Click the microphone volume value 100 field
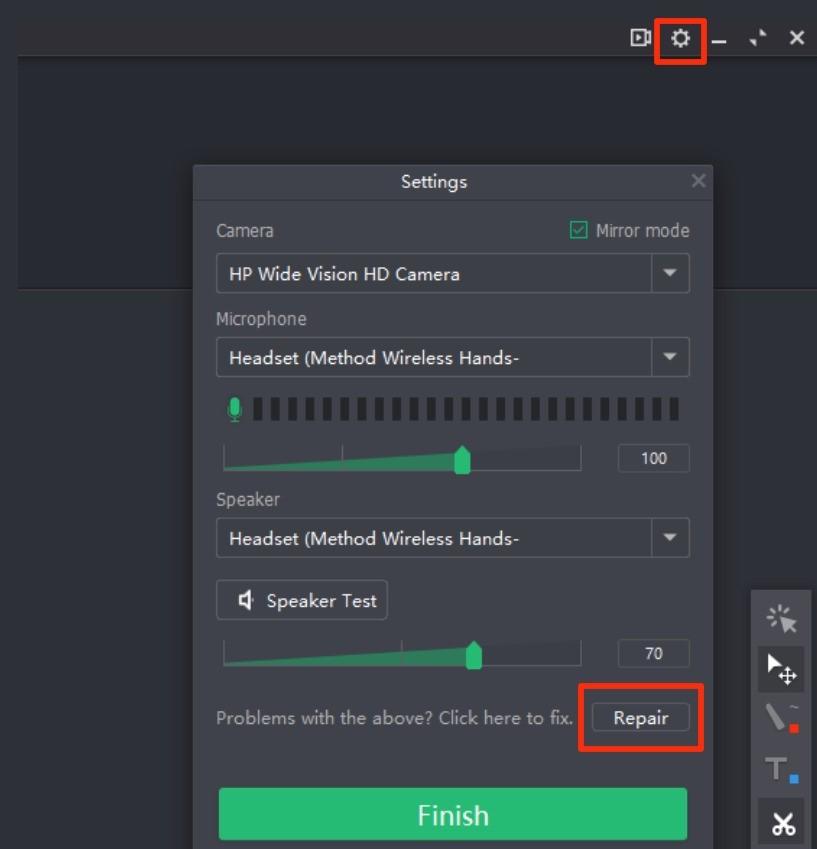Image resolution: width=817 pixels, height=849 pixels. [653, 458]
